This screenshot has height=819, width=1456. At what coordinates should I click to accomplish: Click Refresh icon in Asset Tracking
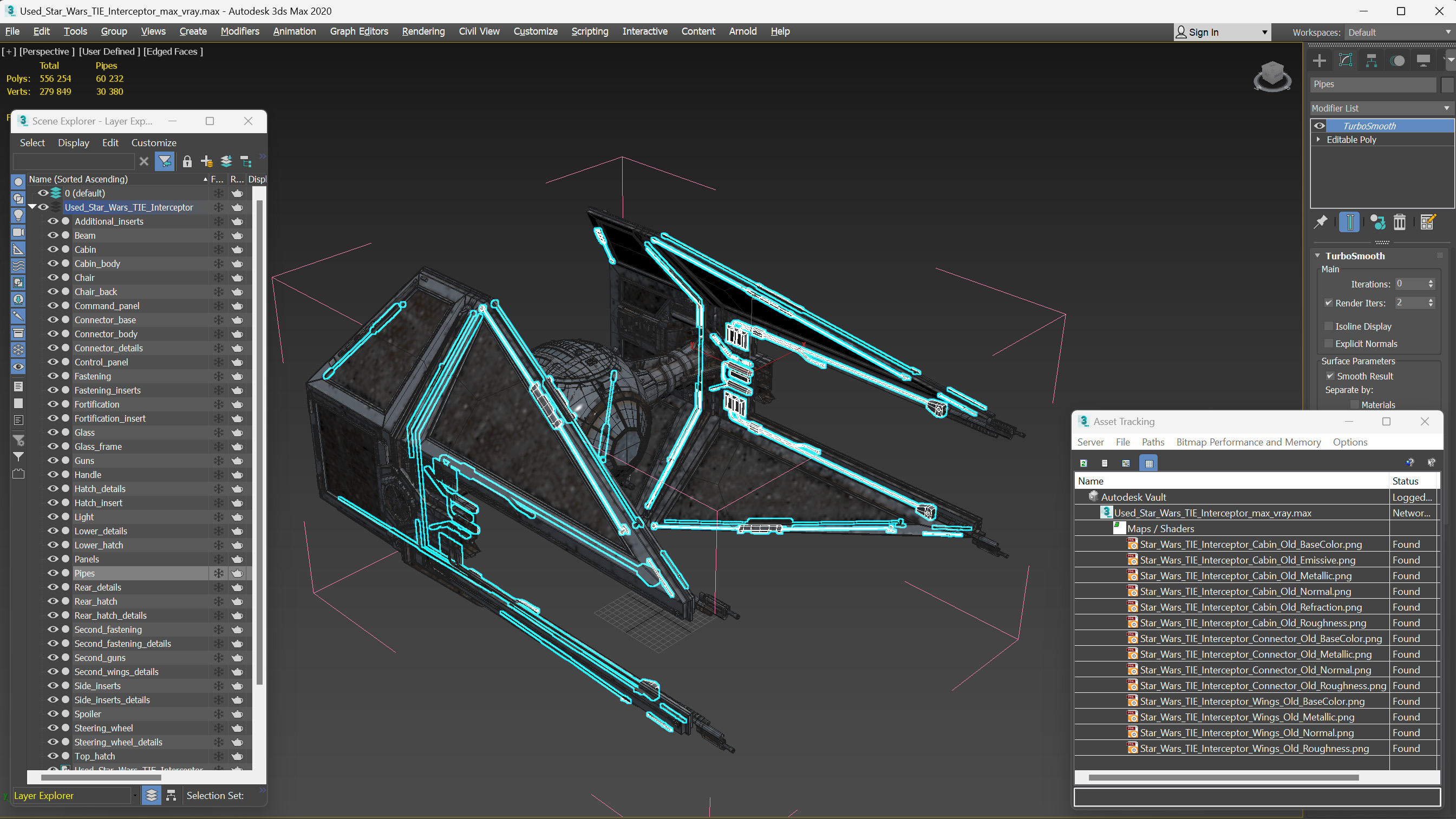click(1083, 463)
